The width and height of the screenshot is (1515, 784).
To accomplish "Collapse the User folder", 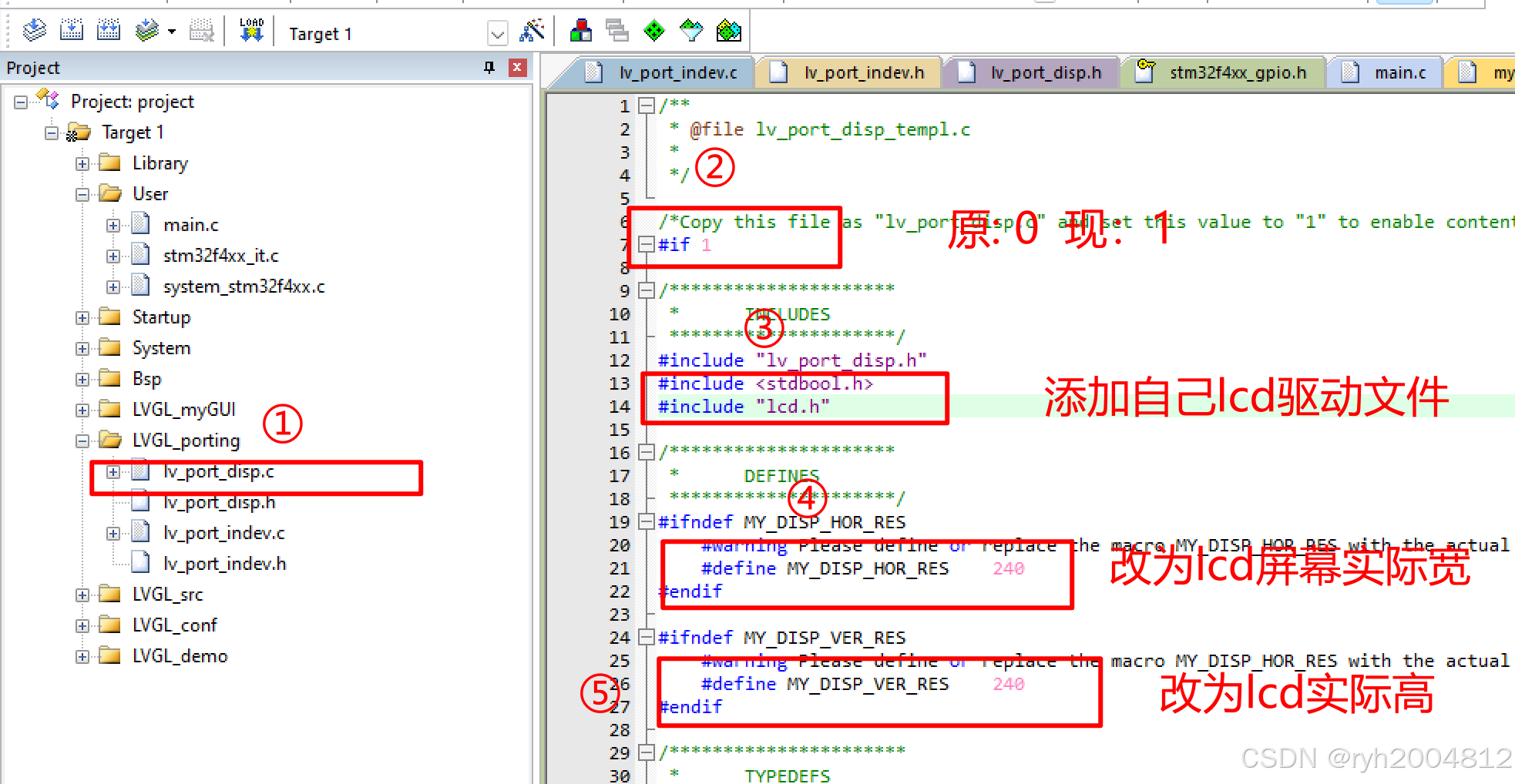I will 82,193.
